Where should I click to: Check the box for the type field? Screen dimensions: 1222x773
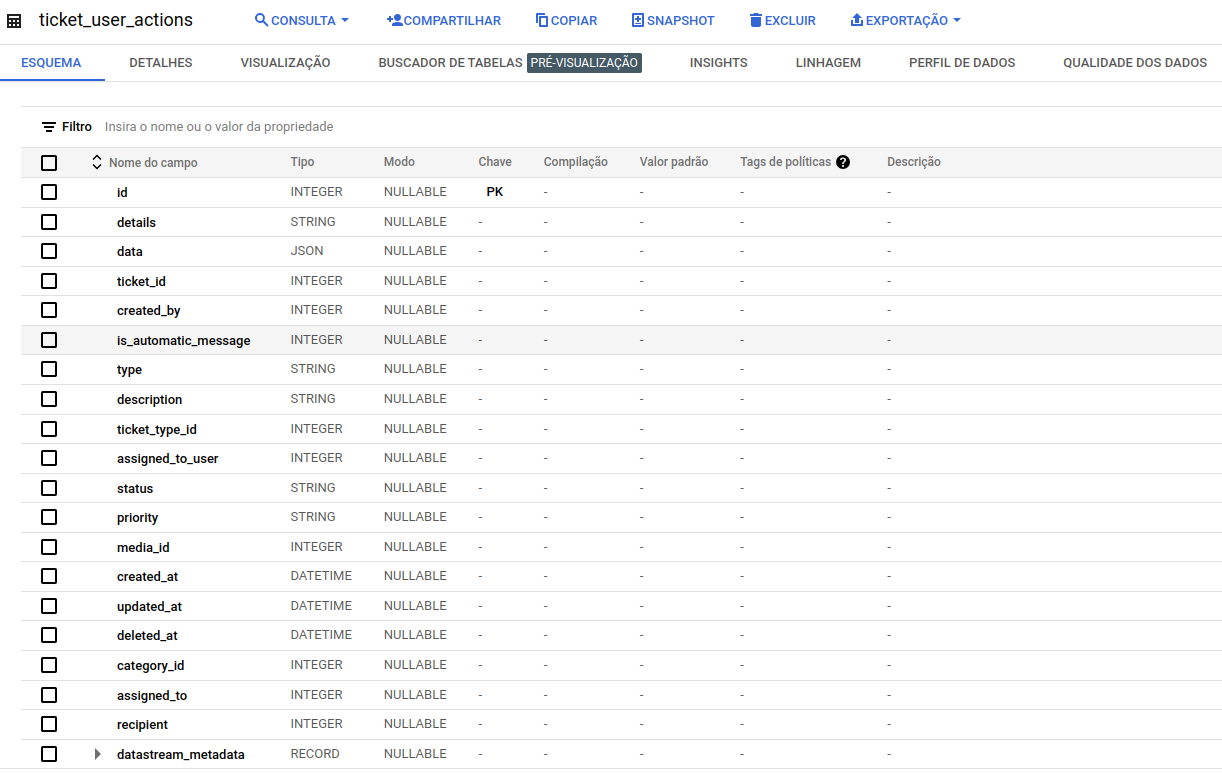coord(49,369)
